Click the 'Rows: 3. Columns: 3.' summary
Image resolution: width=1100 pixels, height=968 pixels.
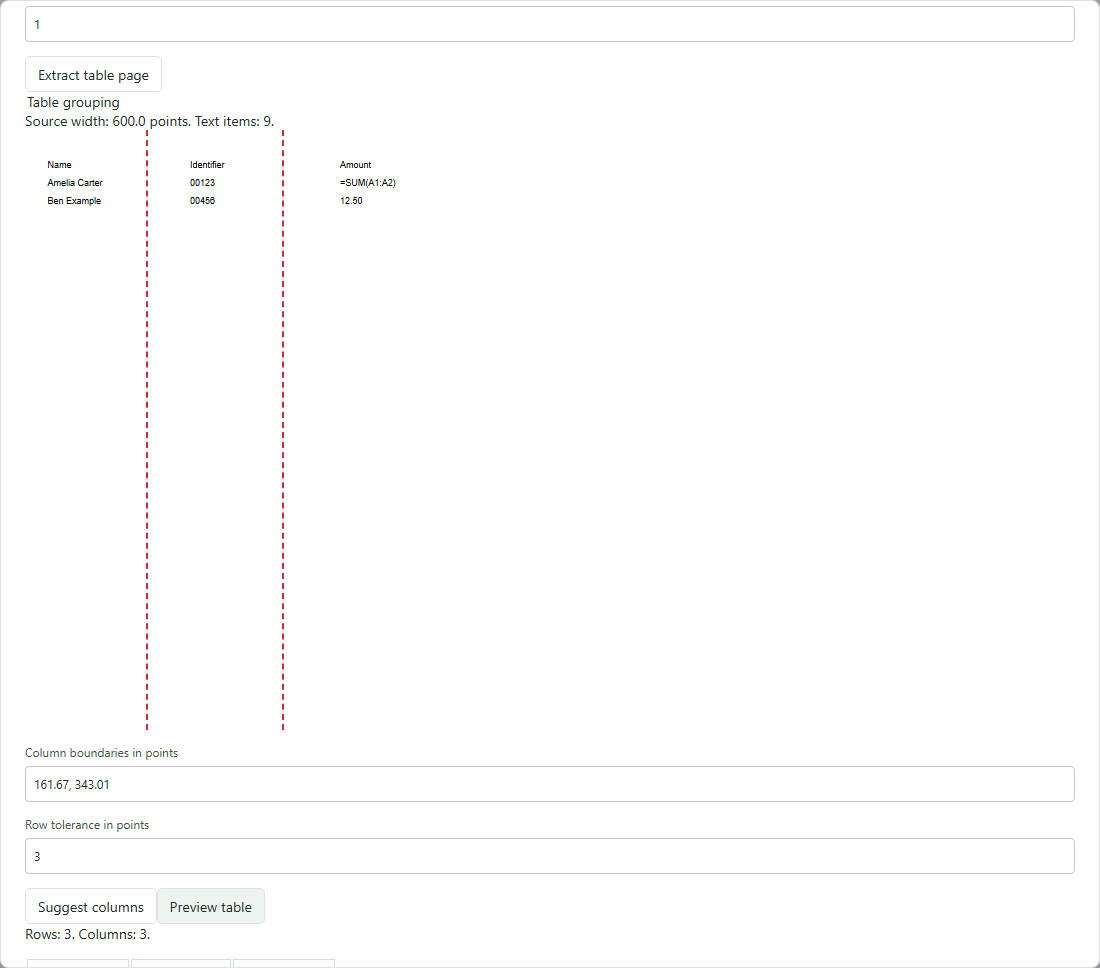click(x=88, y=934)
